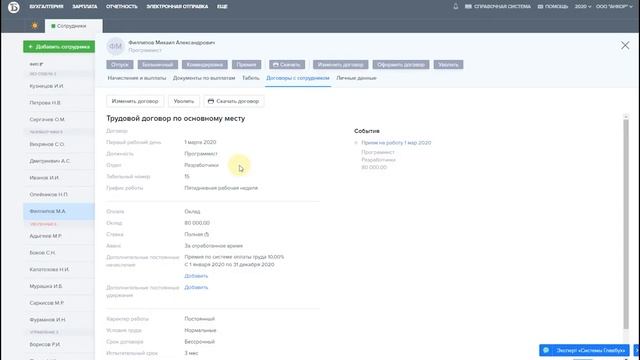Expand the 2020 year dropdown
Screen dimensions: 640x360
coord(582,7)
